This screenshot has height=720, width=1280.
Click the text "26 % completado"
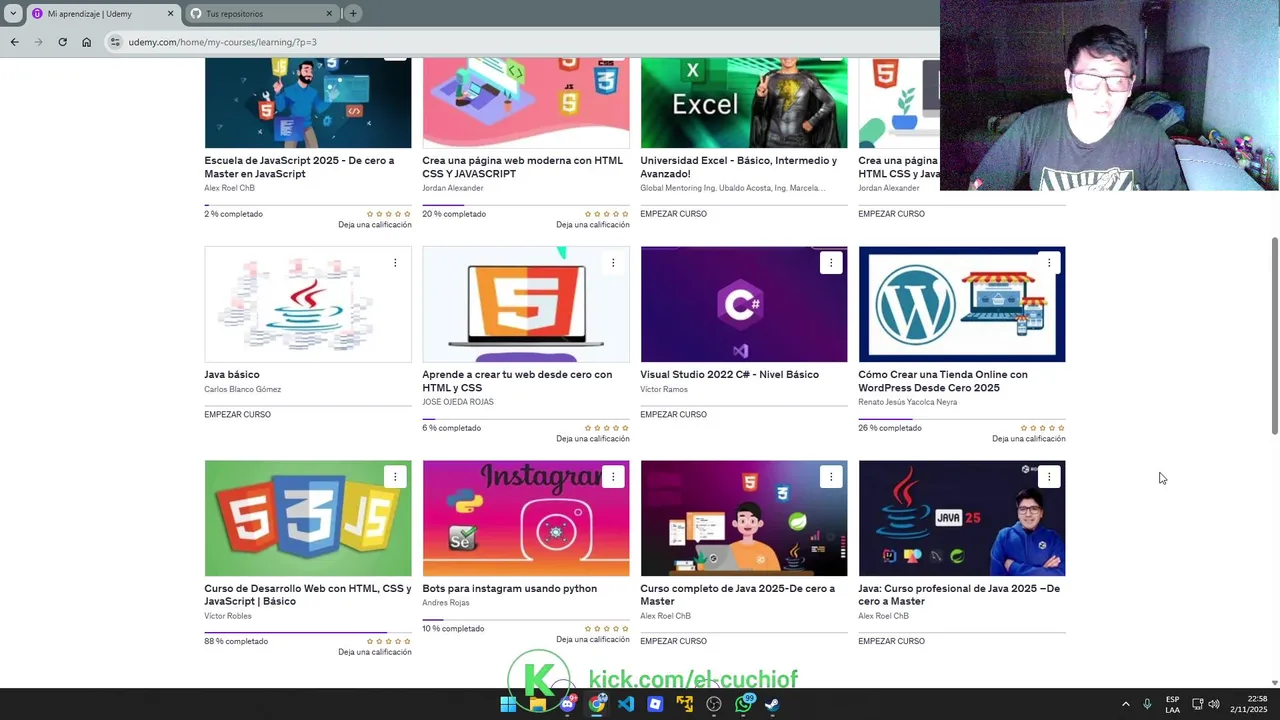pyautogui.click(x=890, y=428)
